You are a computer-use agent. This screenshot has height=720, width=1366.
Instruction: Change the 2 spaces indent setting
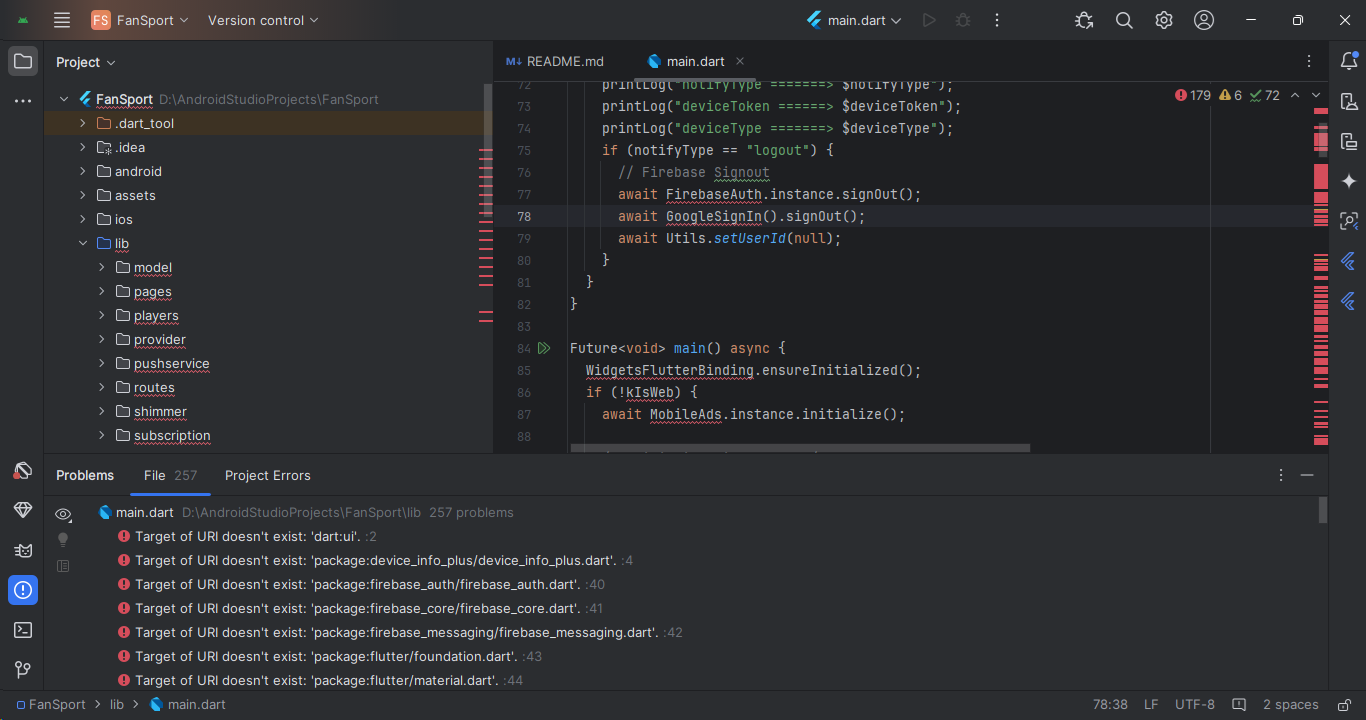1290,704
